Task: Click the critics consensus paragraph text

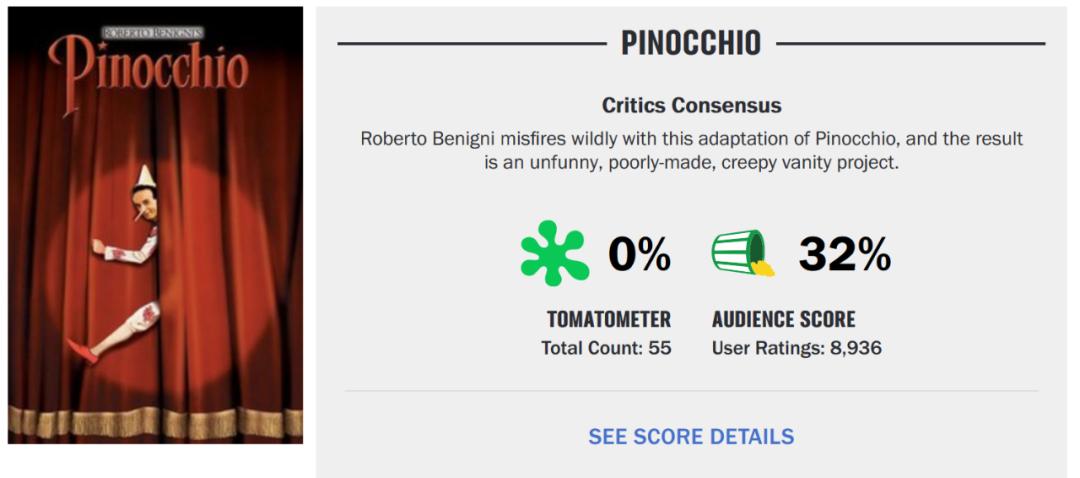Action: coord(691,149)
